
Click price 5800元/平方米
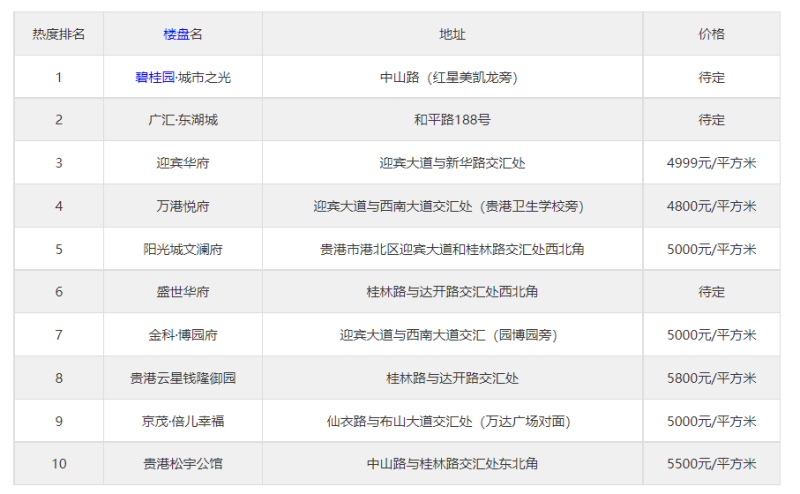click(711, 378)
